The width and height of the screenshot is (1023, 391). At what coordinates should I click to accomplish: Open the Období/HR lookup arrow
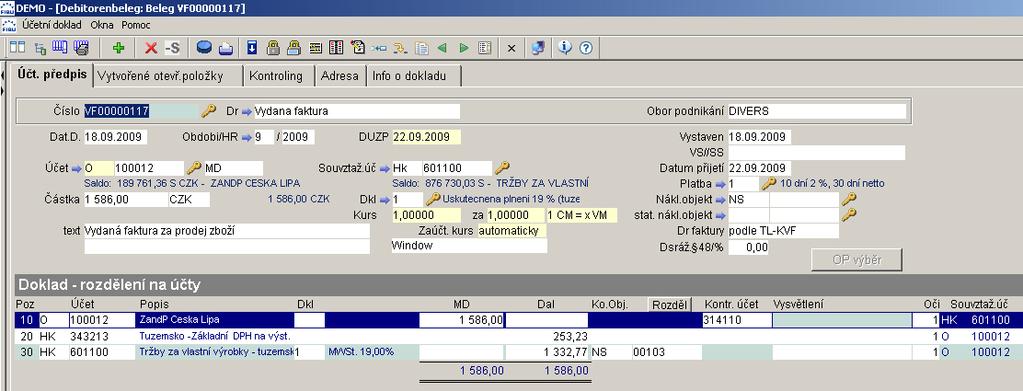(247, 138)
